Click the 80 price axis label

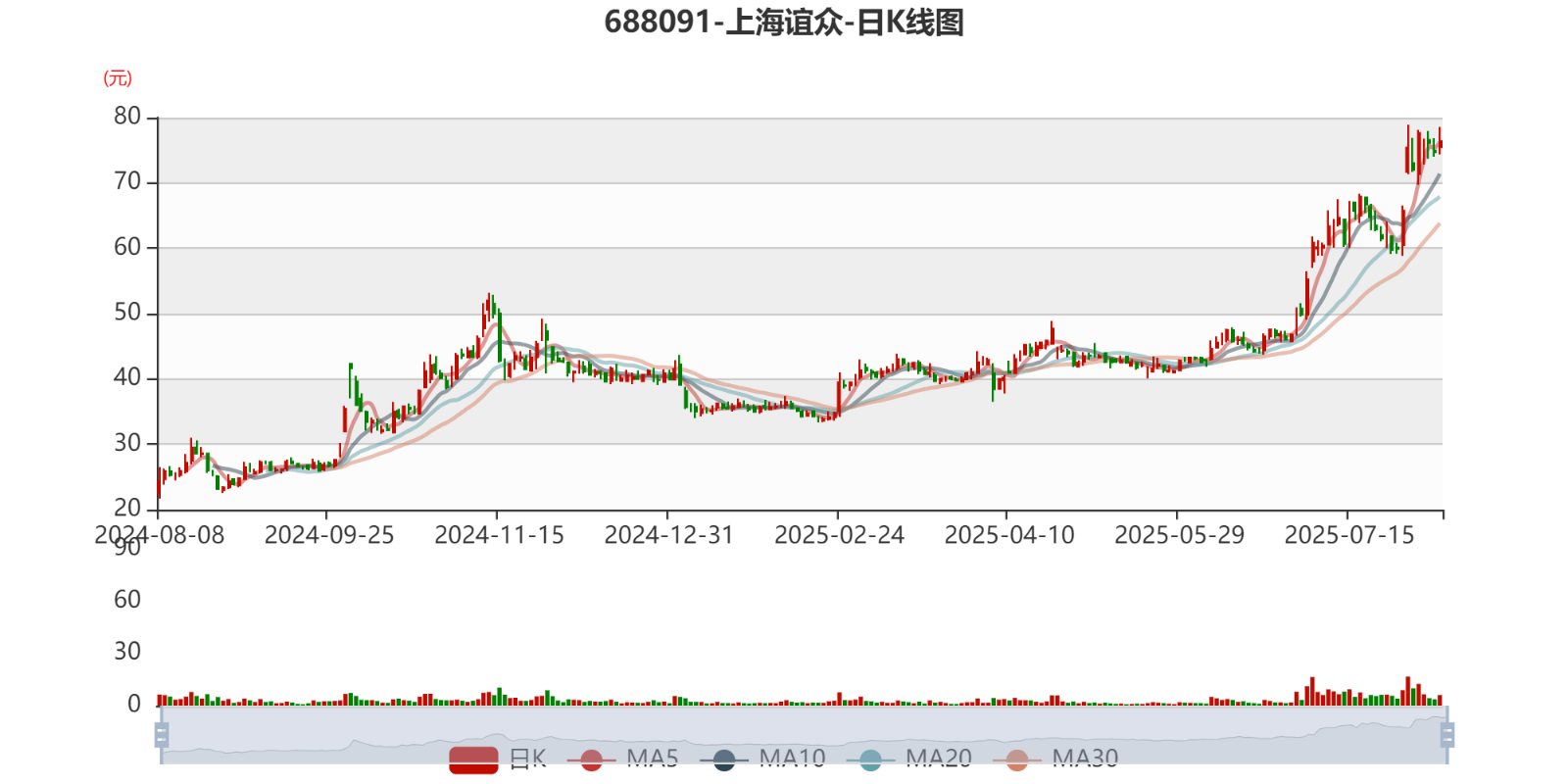(x=127, y=117)
